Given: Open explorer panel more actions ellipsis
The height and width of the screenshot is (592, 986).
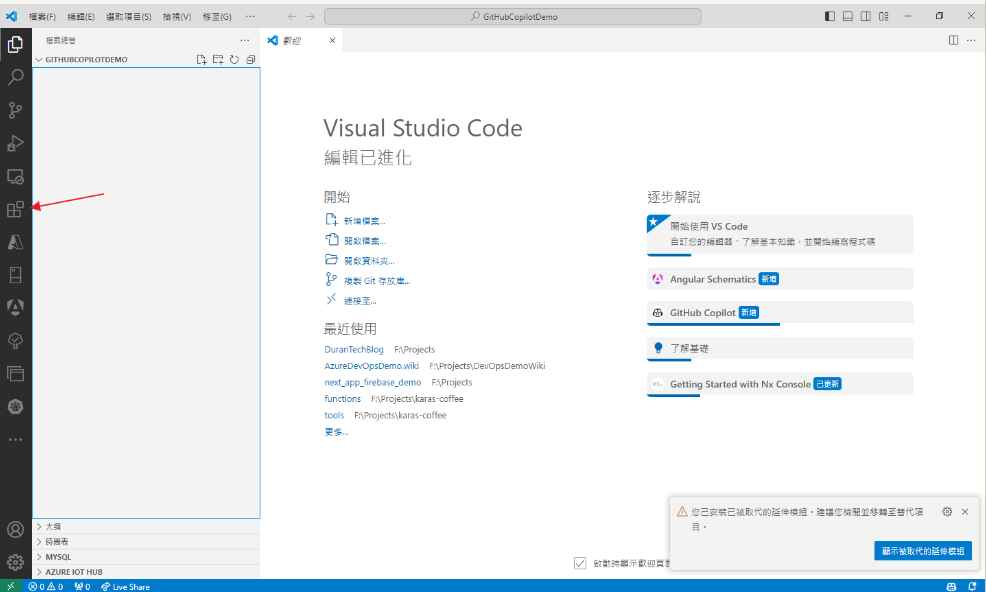Looking at the screenshot, I should (x=245, y=40).
